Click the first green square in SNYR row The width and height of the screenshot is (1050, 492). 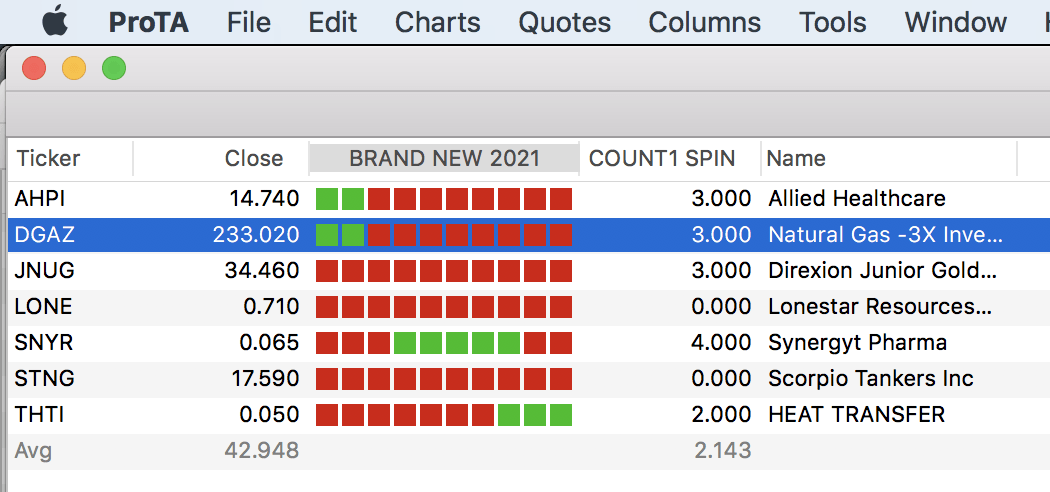pos(405,343)
